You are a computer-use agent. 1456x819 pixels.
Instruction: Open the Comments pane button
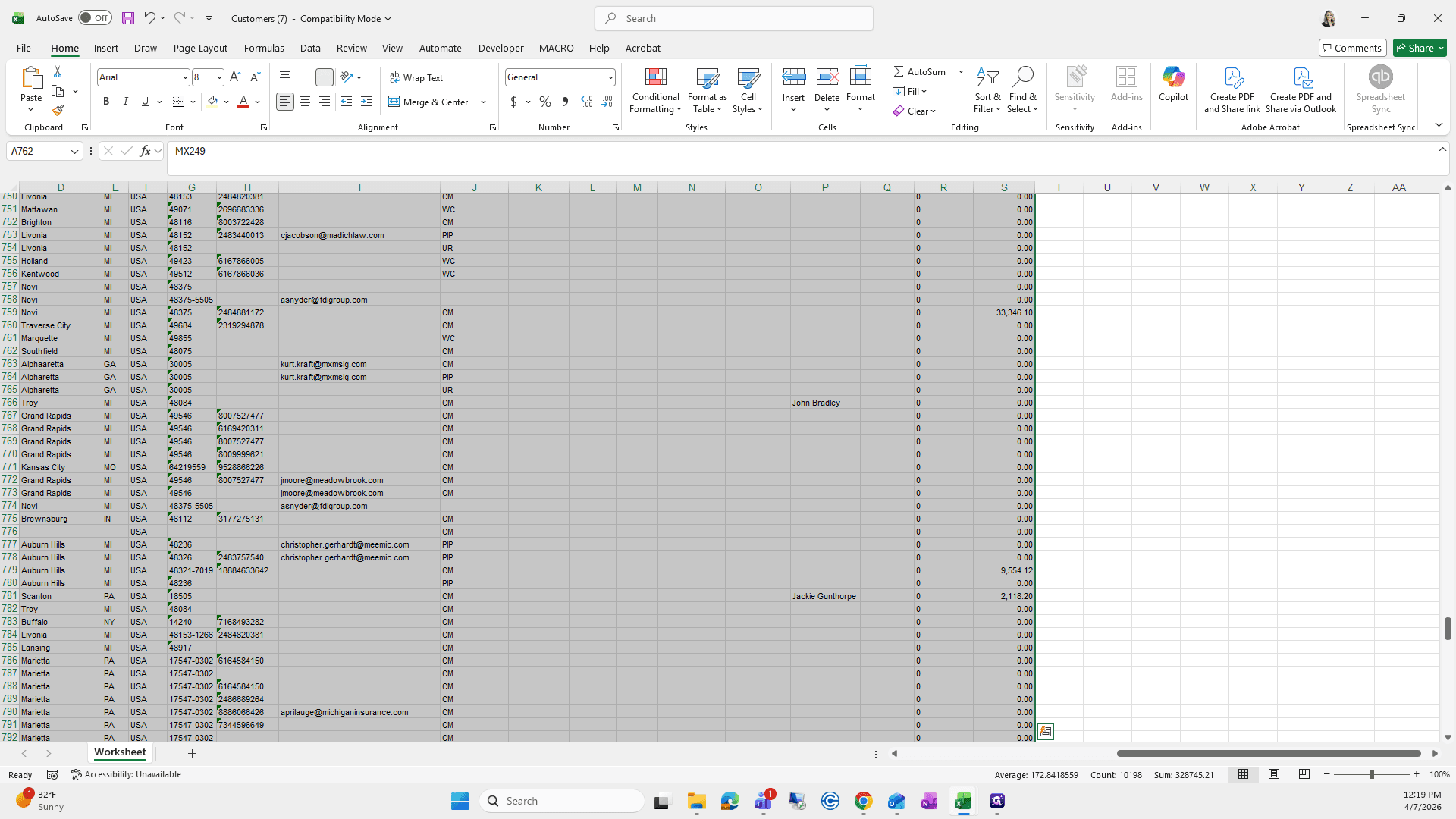[1353, 48]
